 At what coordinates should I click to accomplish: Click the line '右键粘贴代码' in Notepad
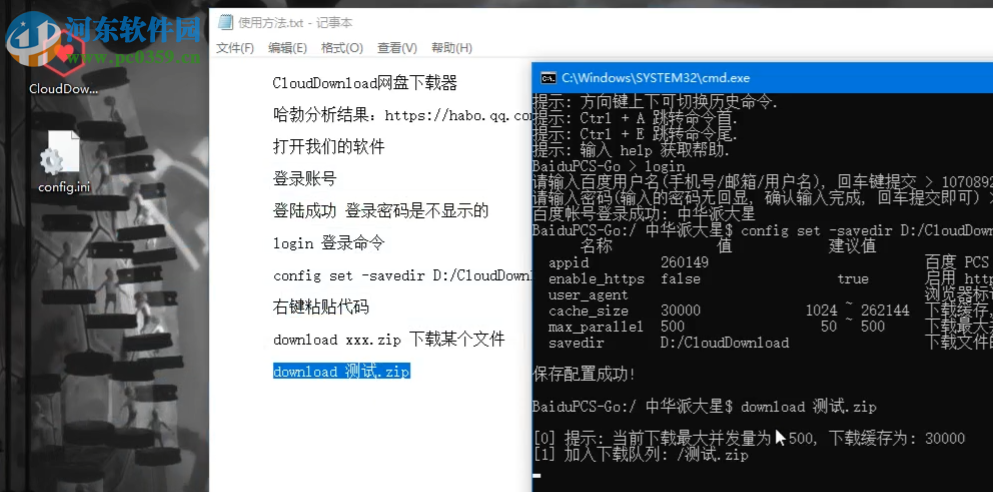[320, 308]
